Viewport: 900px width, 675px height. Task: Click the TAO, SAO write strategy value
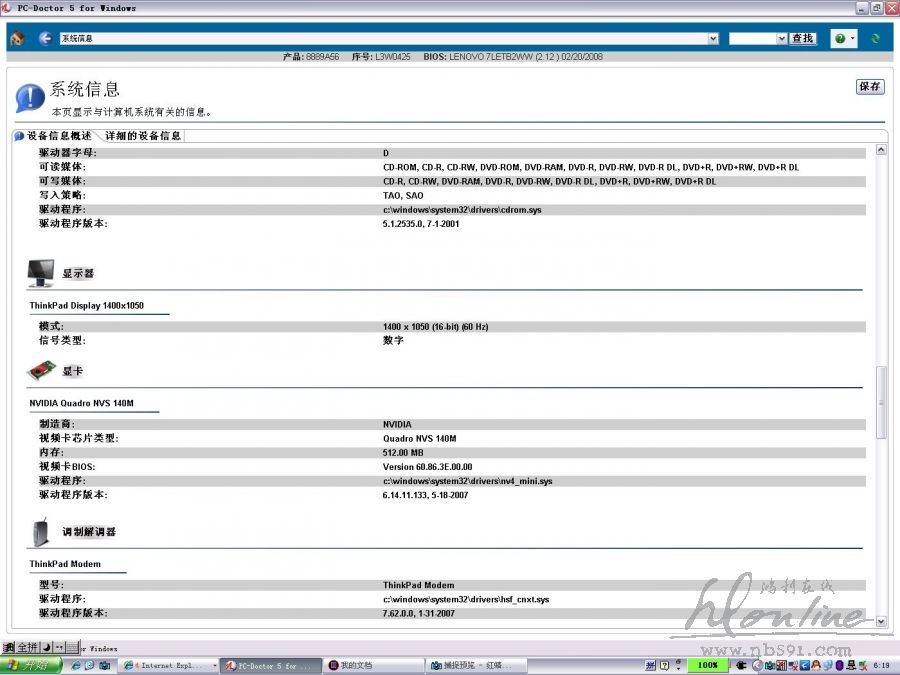point(403,196)
